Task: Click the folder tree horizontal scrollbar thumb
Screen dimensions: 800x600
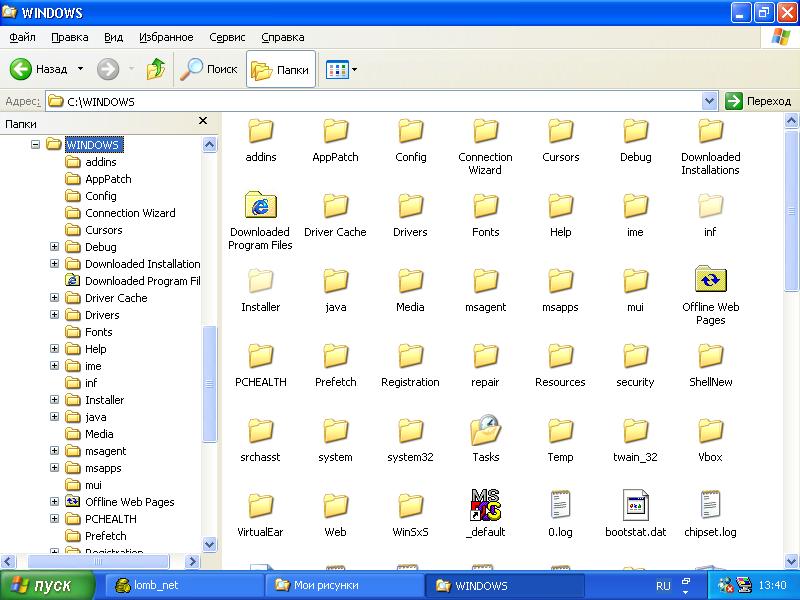Action: [x=98, y=561]
